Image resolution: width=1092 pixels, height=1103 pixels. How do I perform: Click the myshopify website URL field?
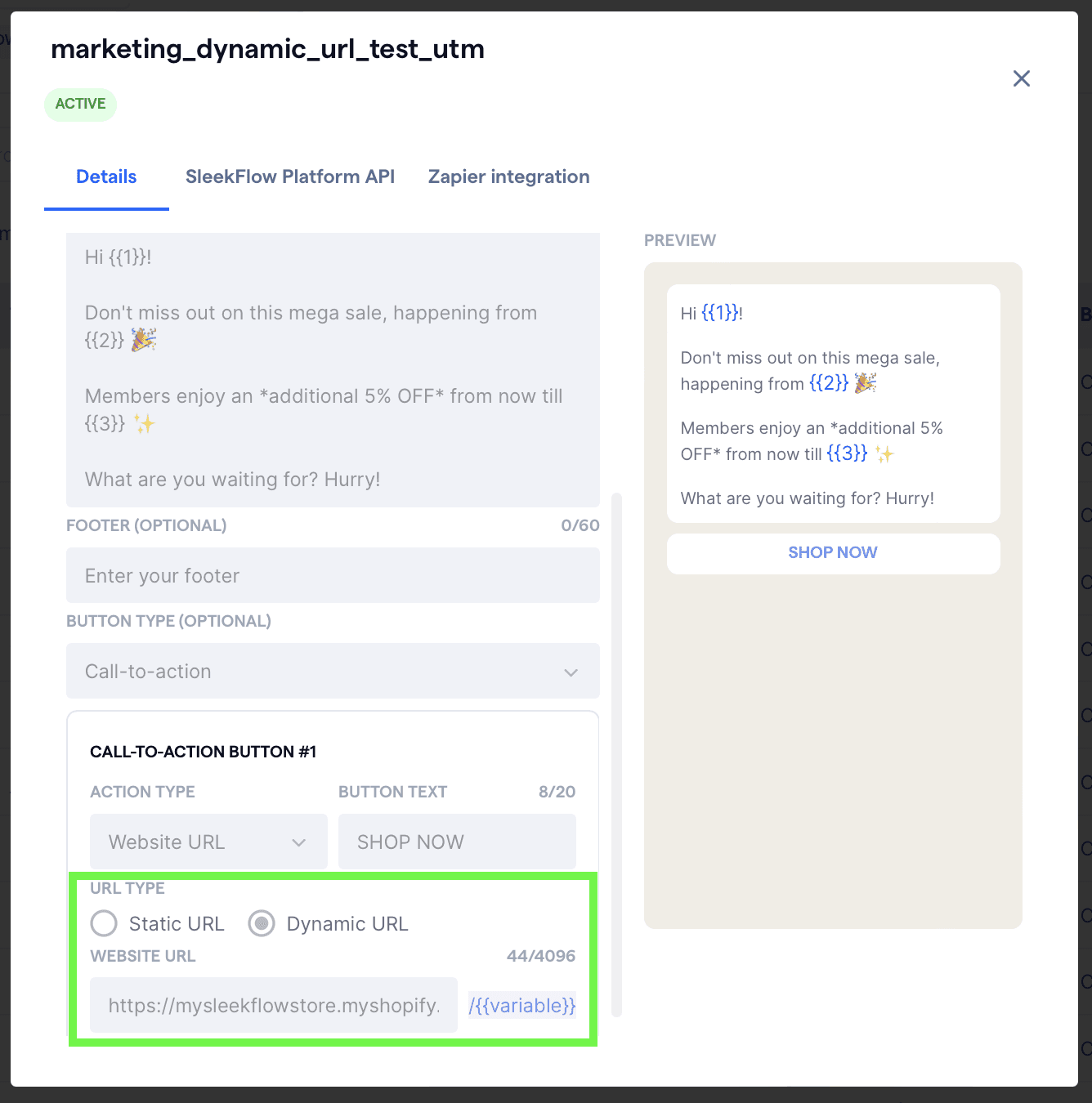pyautogui.click(x=273, y=1005)
